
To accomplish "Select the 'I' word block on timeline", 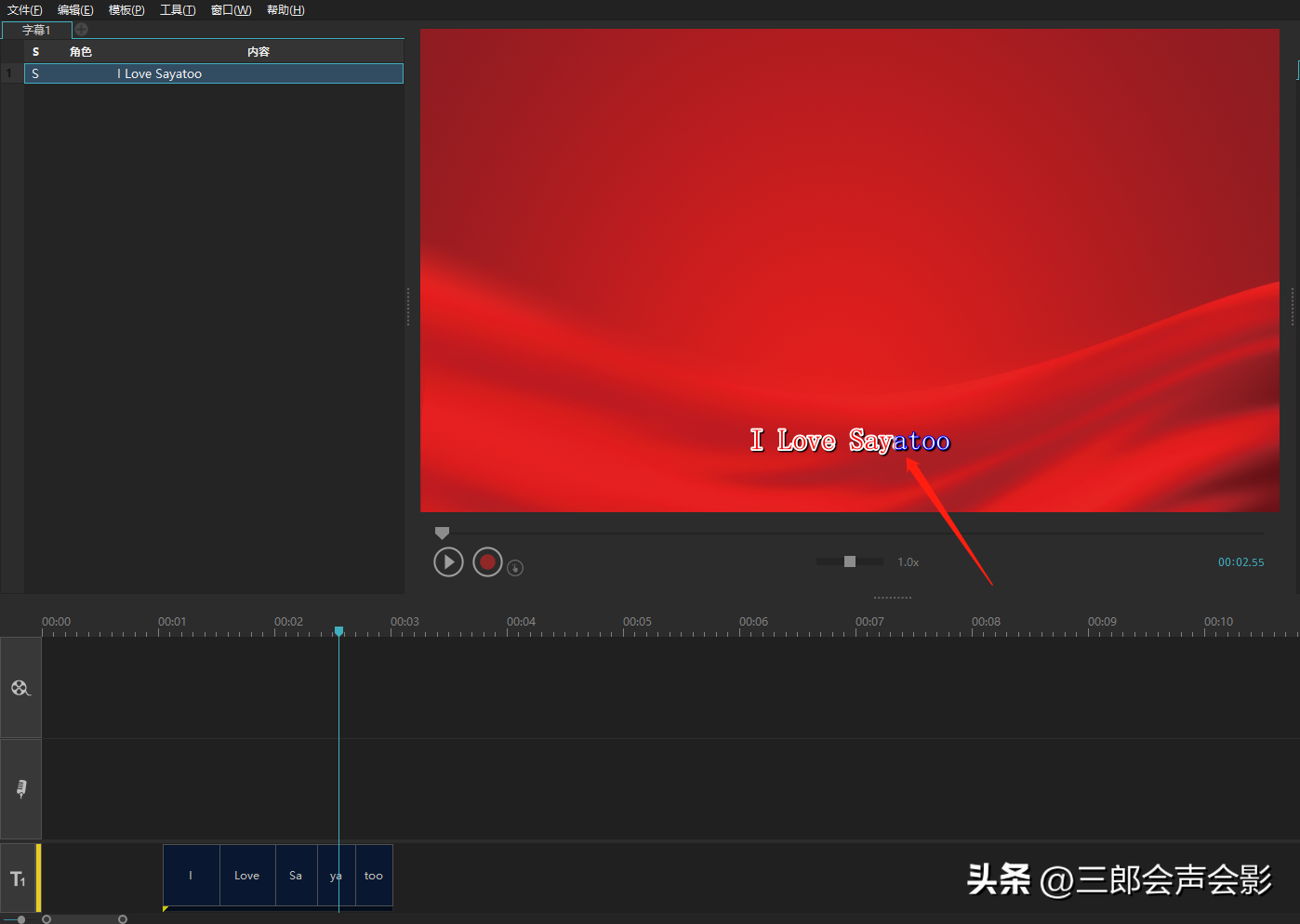I will pos(192,876).
